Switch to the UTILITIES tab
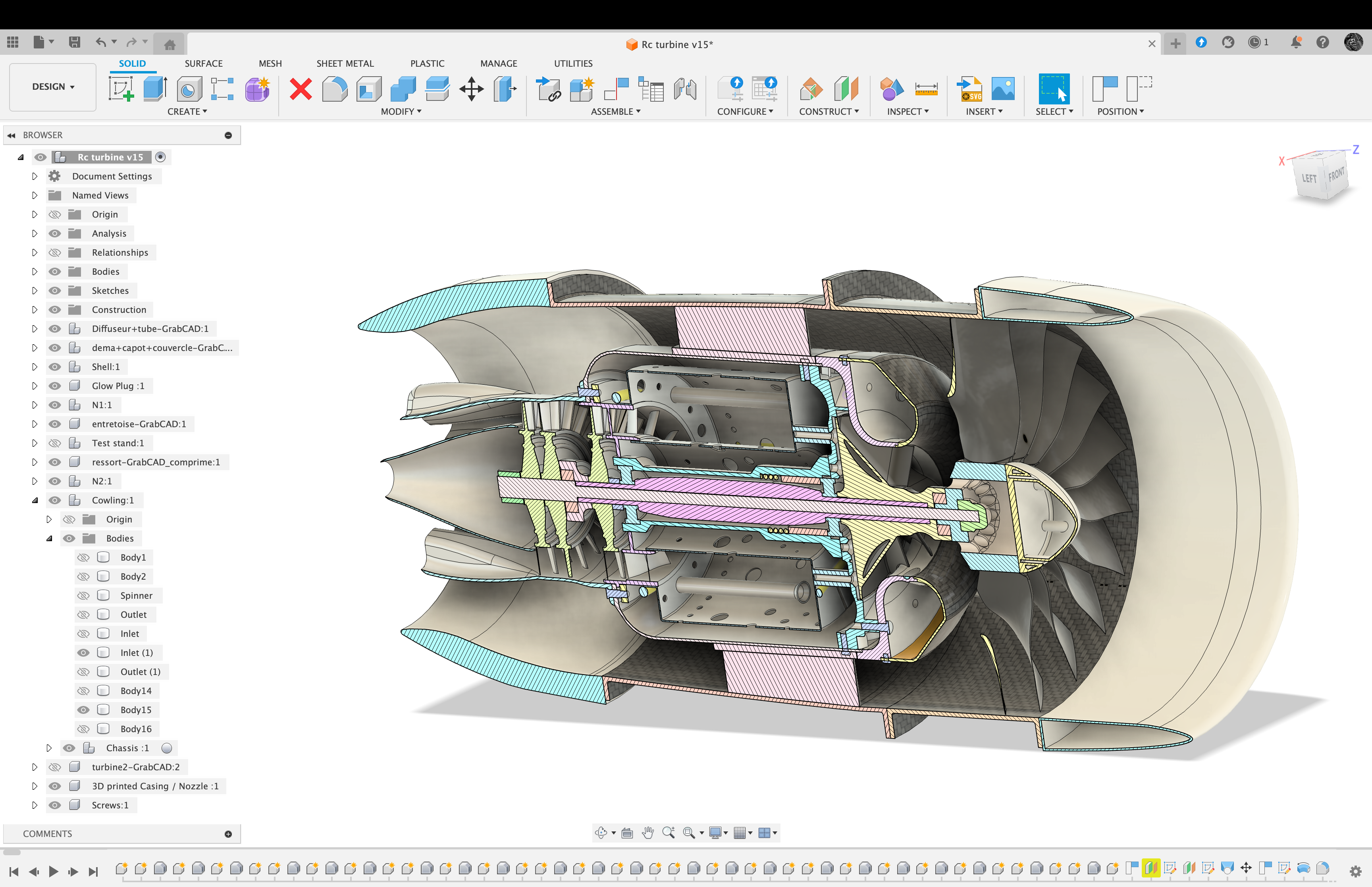 [x=573, y=64]
